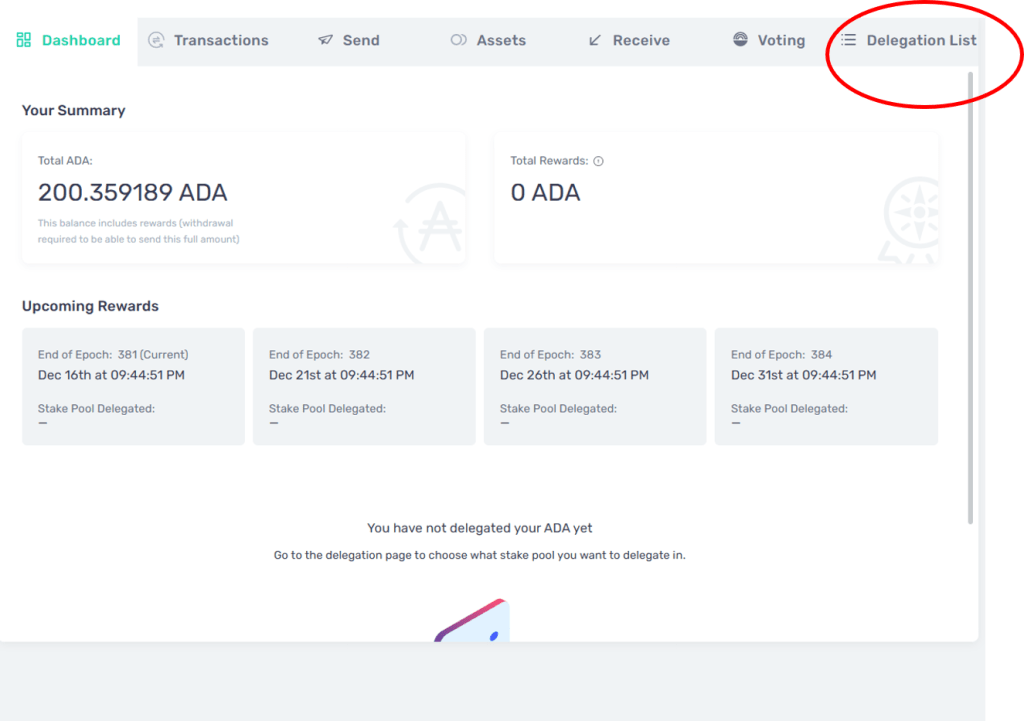Click the Total Rewards 0 ADA card
Screen dimensions: 1024x721
(716, 198)
